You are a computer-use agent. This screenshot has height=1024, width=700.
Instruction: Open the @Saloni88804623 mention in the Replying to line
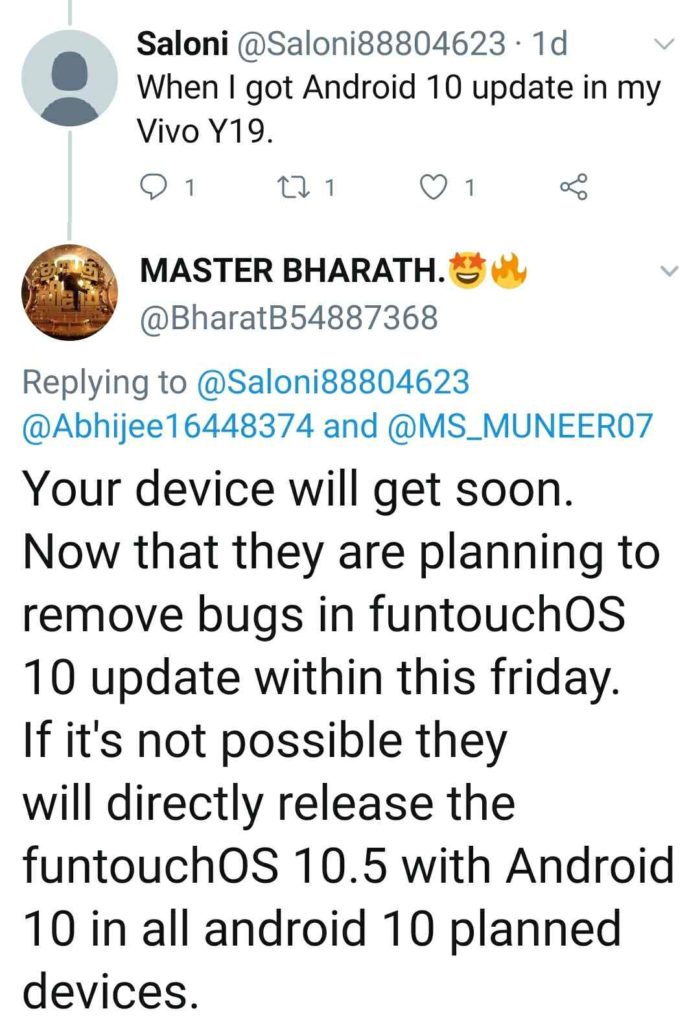pos(332,381)
